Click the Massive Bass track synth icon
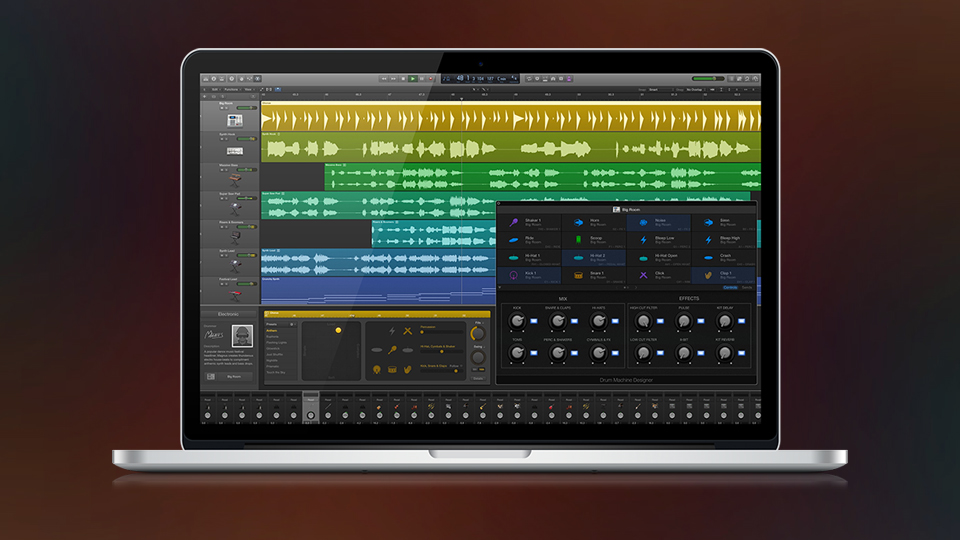The width and height of the screenshot is (960, 540). click(x=235, y=180)
